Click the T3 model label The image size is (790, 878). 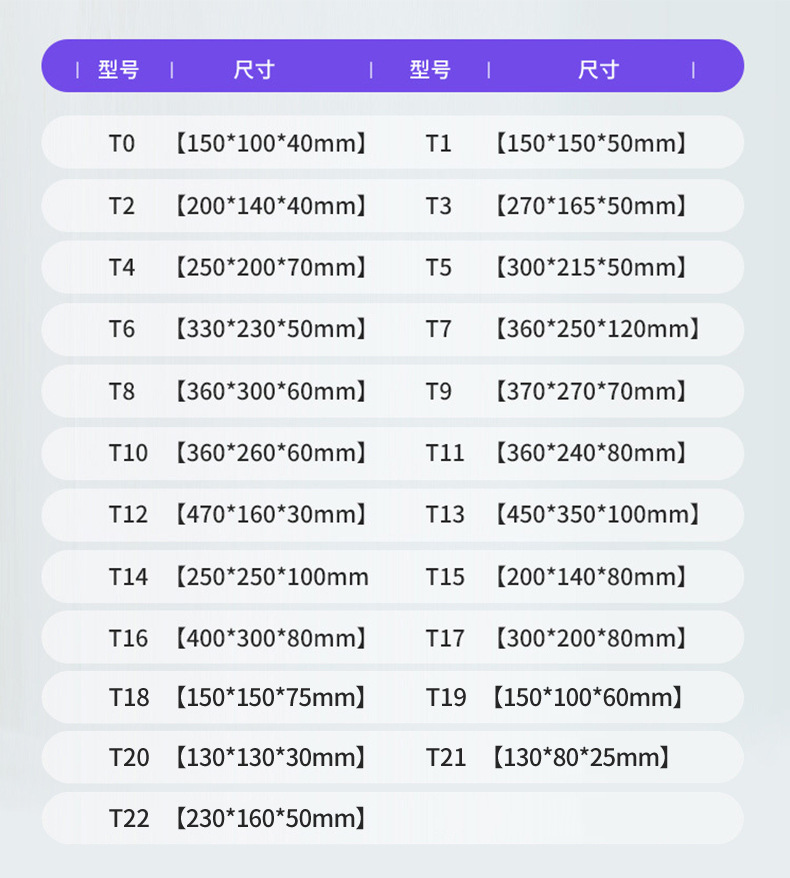point(438,206)
